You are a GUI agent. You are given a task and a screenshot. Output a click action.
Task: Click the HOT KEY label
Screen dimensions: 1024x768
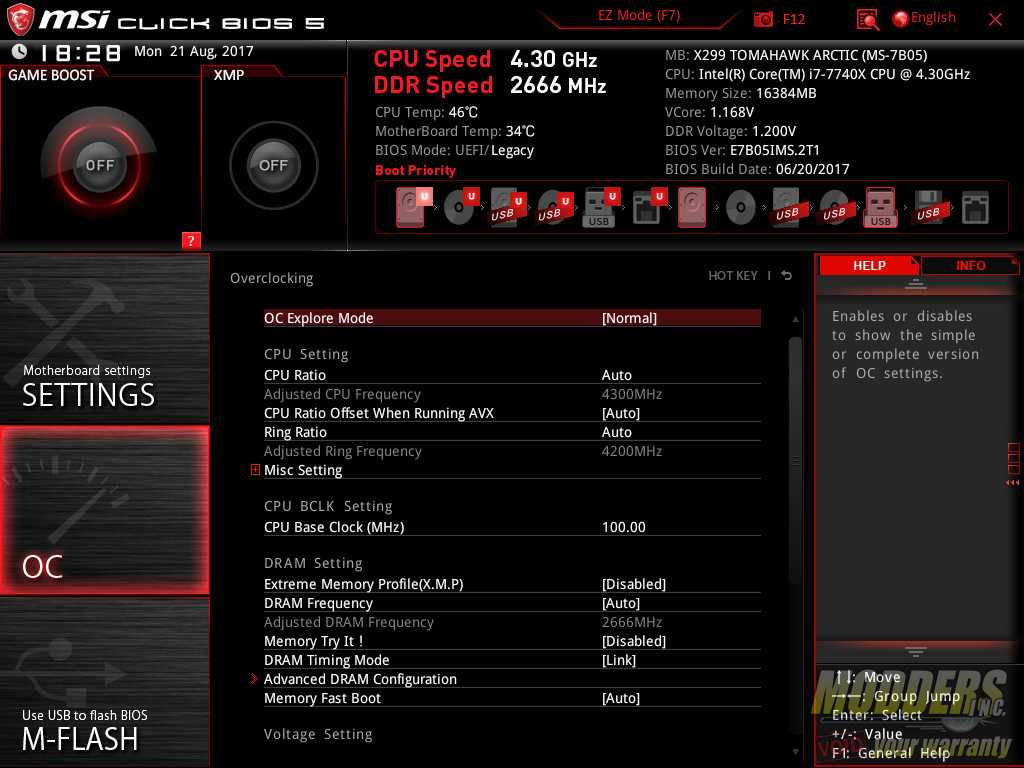pyautogui.click(x=733, y=276)
